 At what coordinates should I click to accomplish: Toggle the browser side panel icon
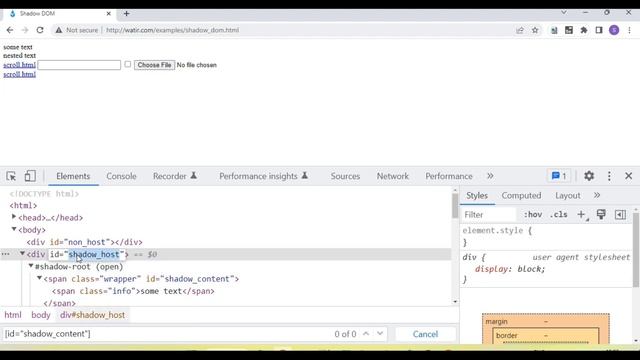[599, 30]
